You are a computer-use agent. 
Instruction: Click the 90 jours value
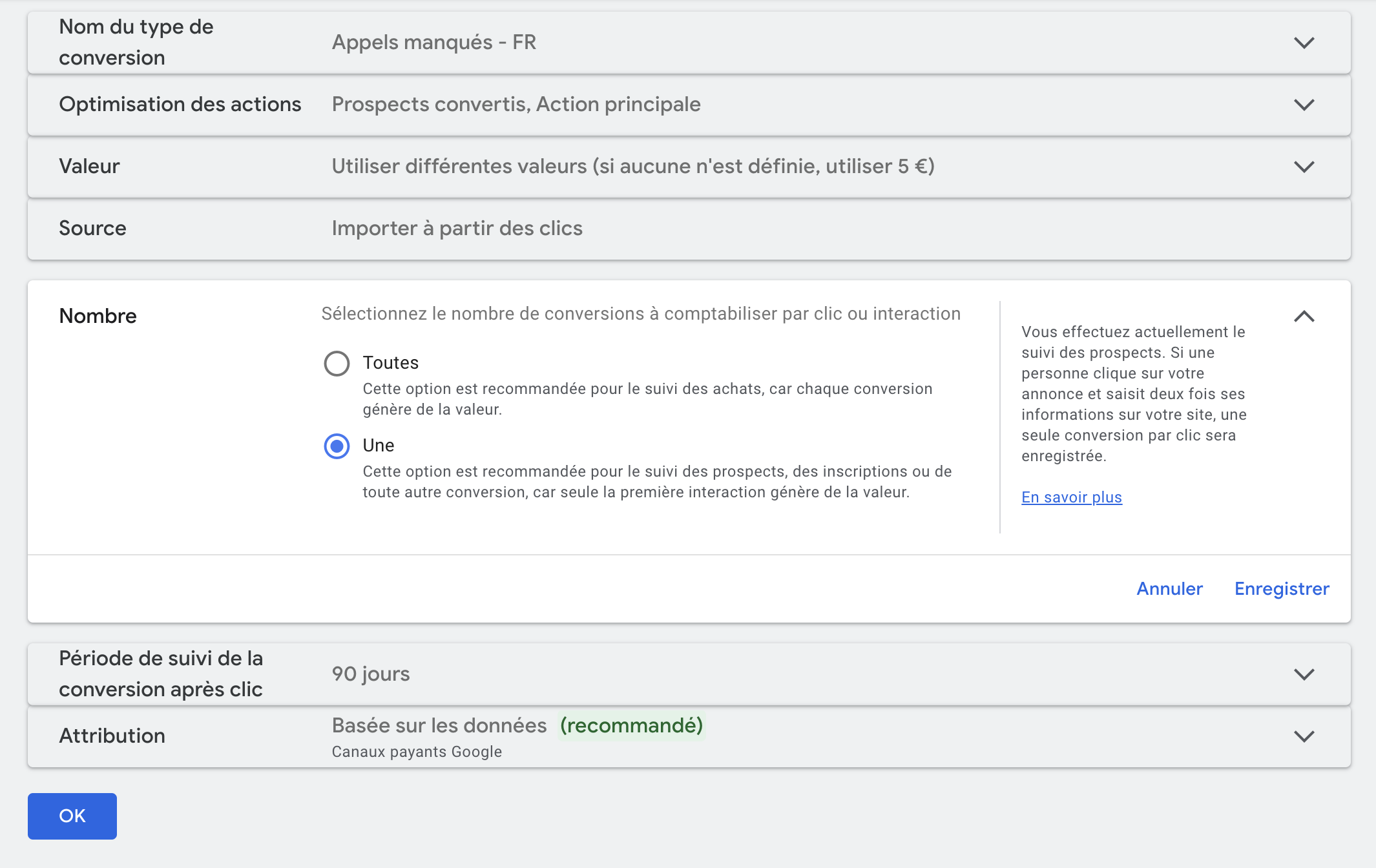(371, 674)
